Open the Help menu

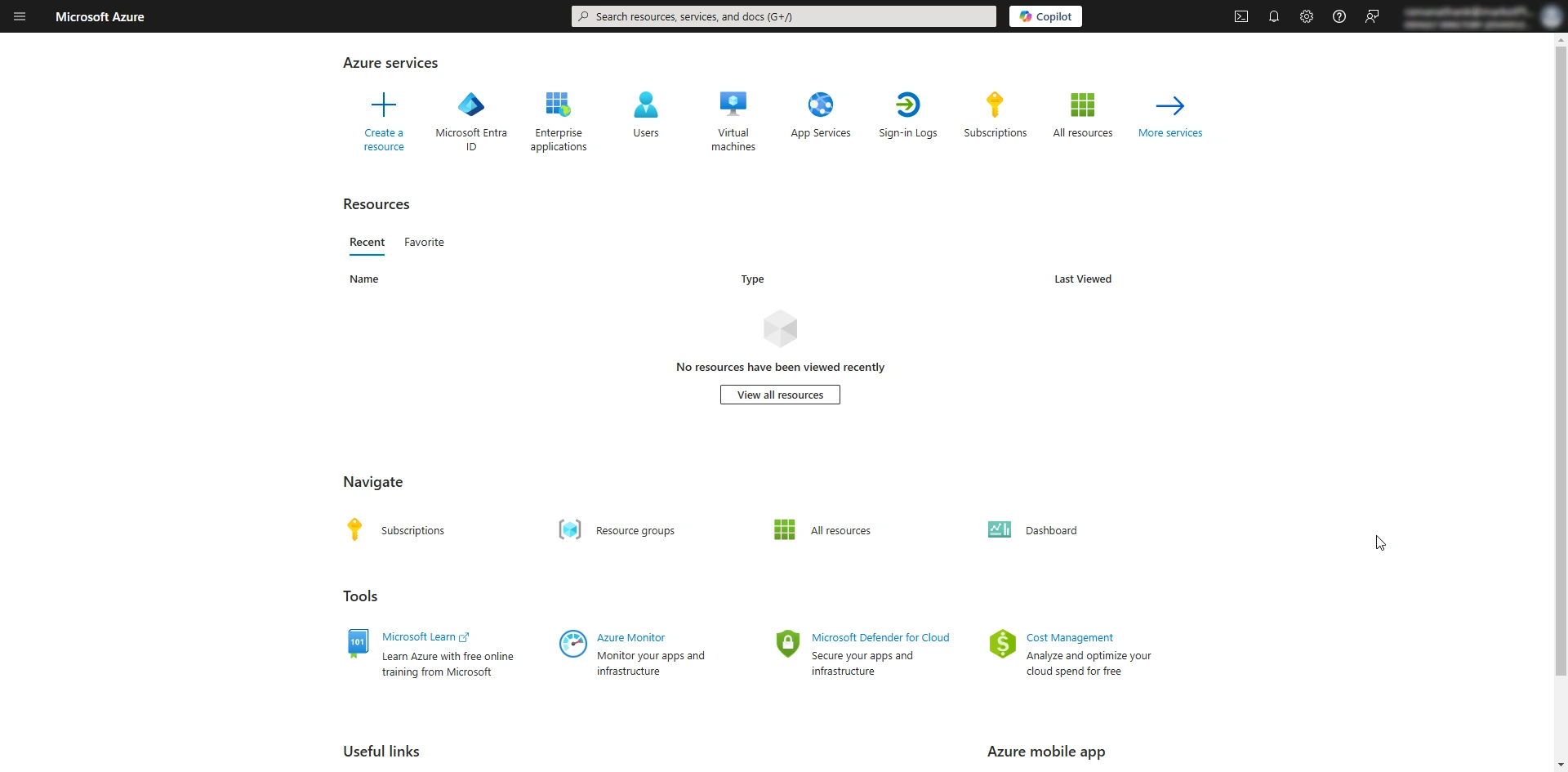1339,16
